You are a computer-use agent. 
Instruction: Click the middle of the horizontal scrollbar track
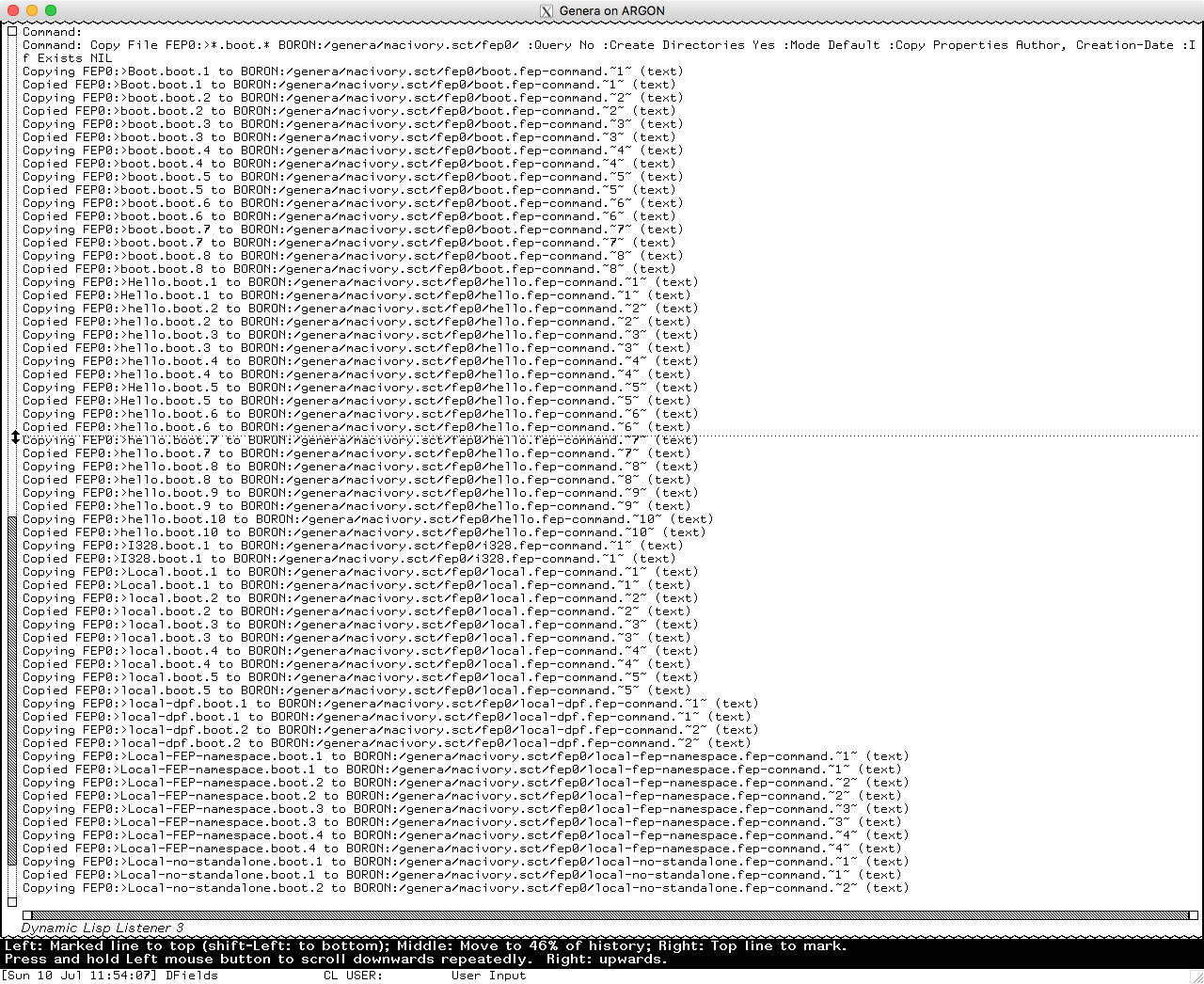(610, 914)
